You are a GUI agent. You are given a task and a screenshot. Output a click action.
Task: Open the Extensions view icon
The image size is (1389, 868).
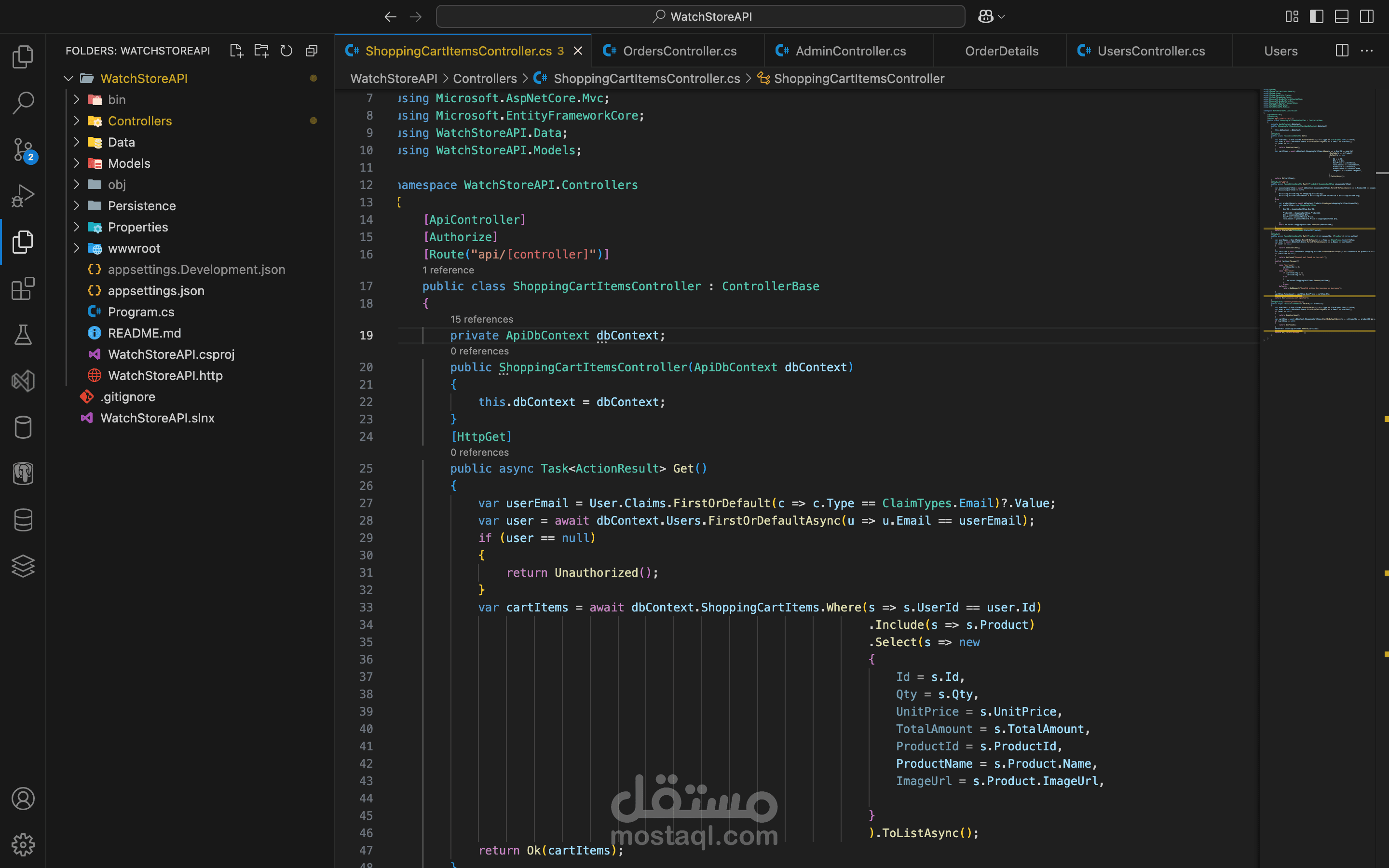(x=23, y=289)
